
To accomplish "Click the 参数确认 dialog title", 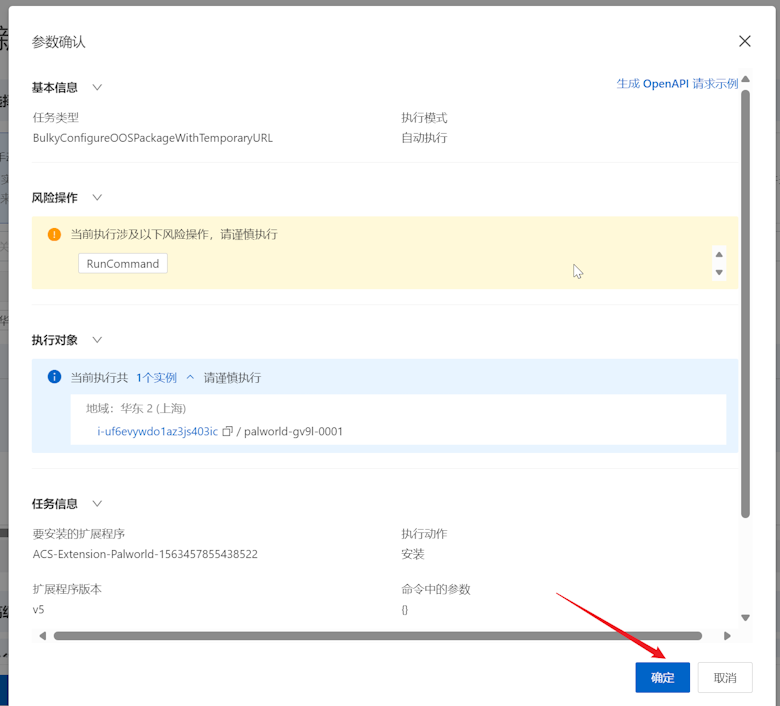I will (x=59, y=42).
